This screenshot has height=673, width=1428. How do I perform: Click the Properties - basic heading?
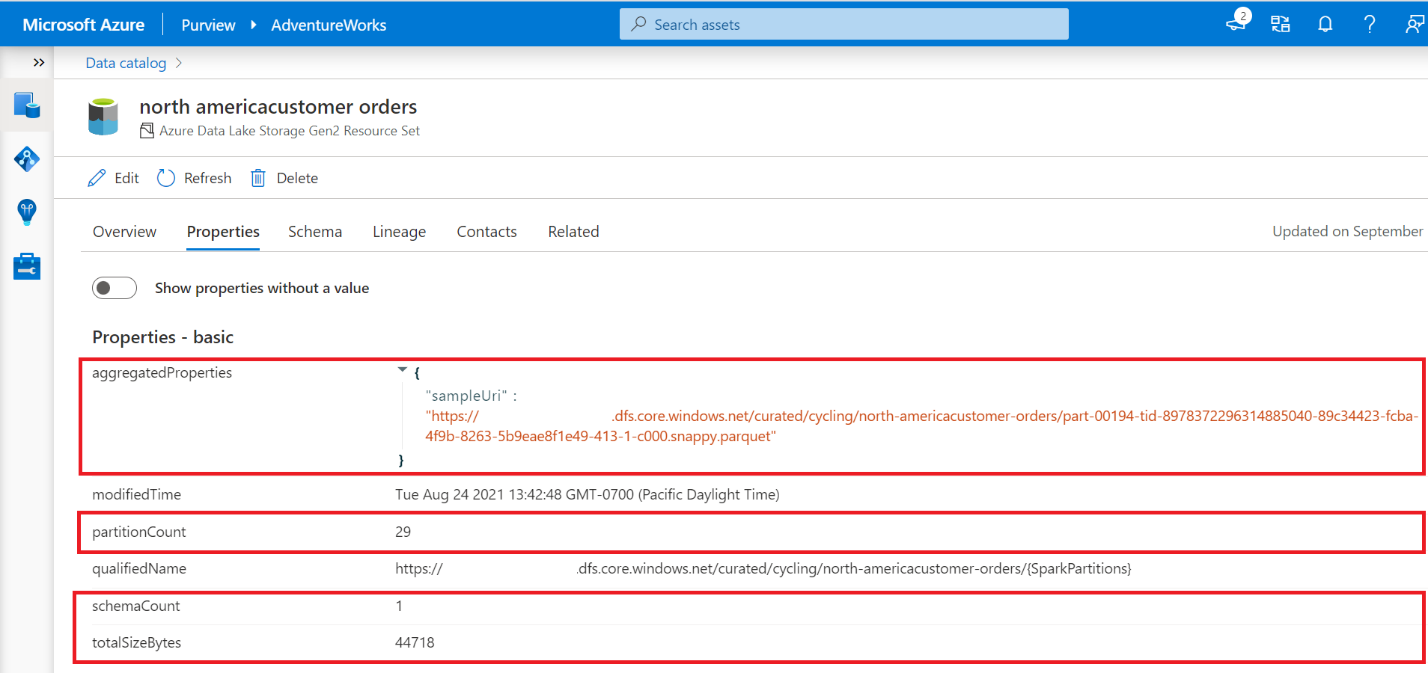pos(163,337)
